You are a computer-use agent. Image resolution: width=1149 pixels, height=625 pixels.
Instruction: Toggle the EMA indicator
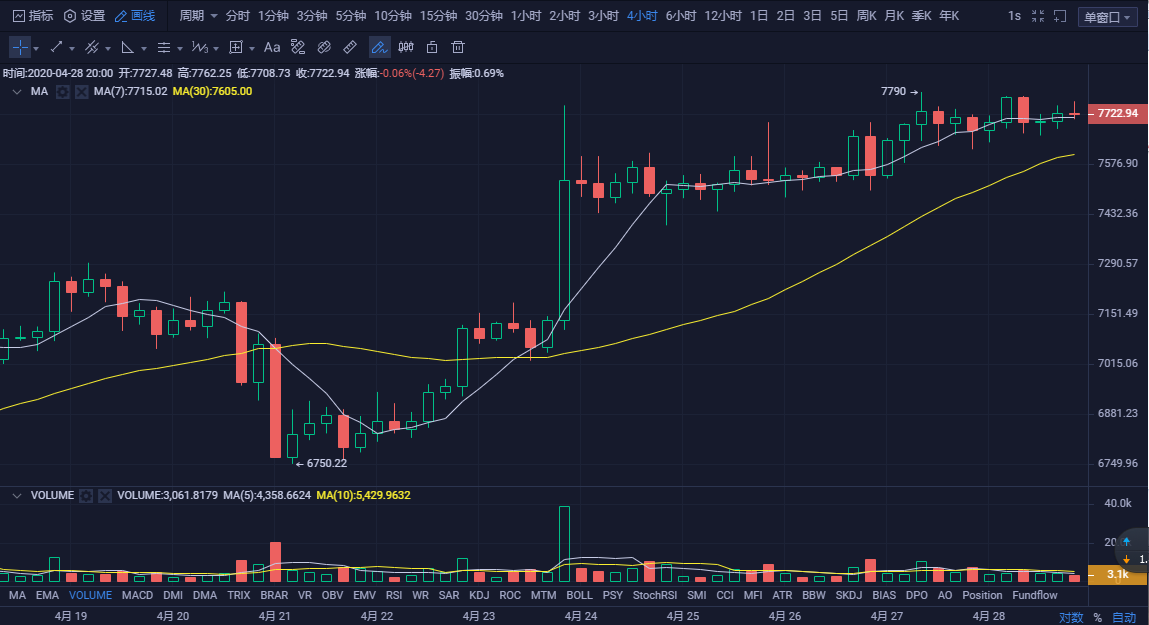point(47,595)
